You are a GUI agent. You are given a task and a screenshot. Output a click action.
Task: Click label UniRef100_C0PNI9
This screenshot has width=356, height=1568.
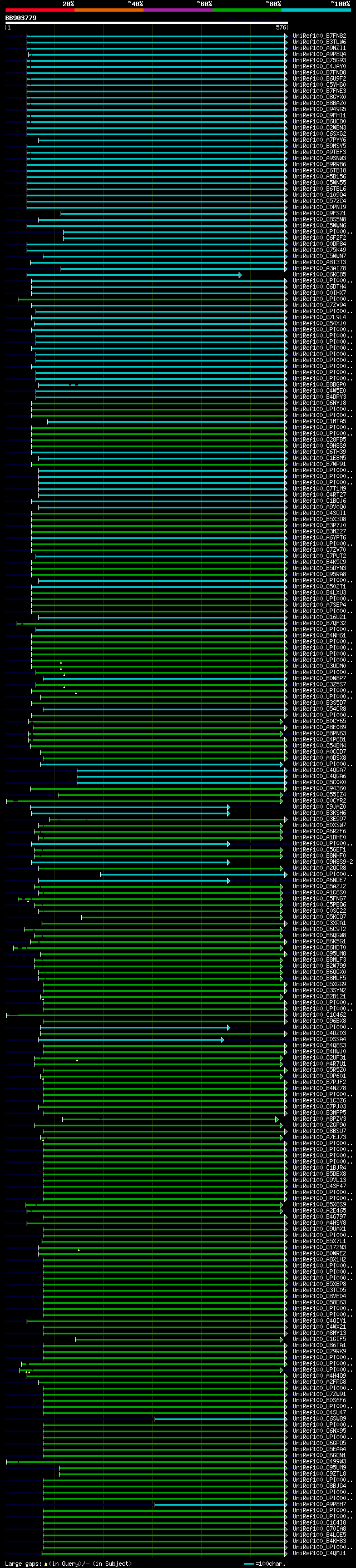319,207
